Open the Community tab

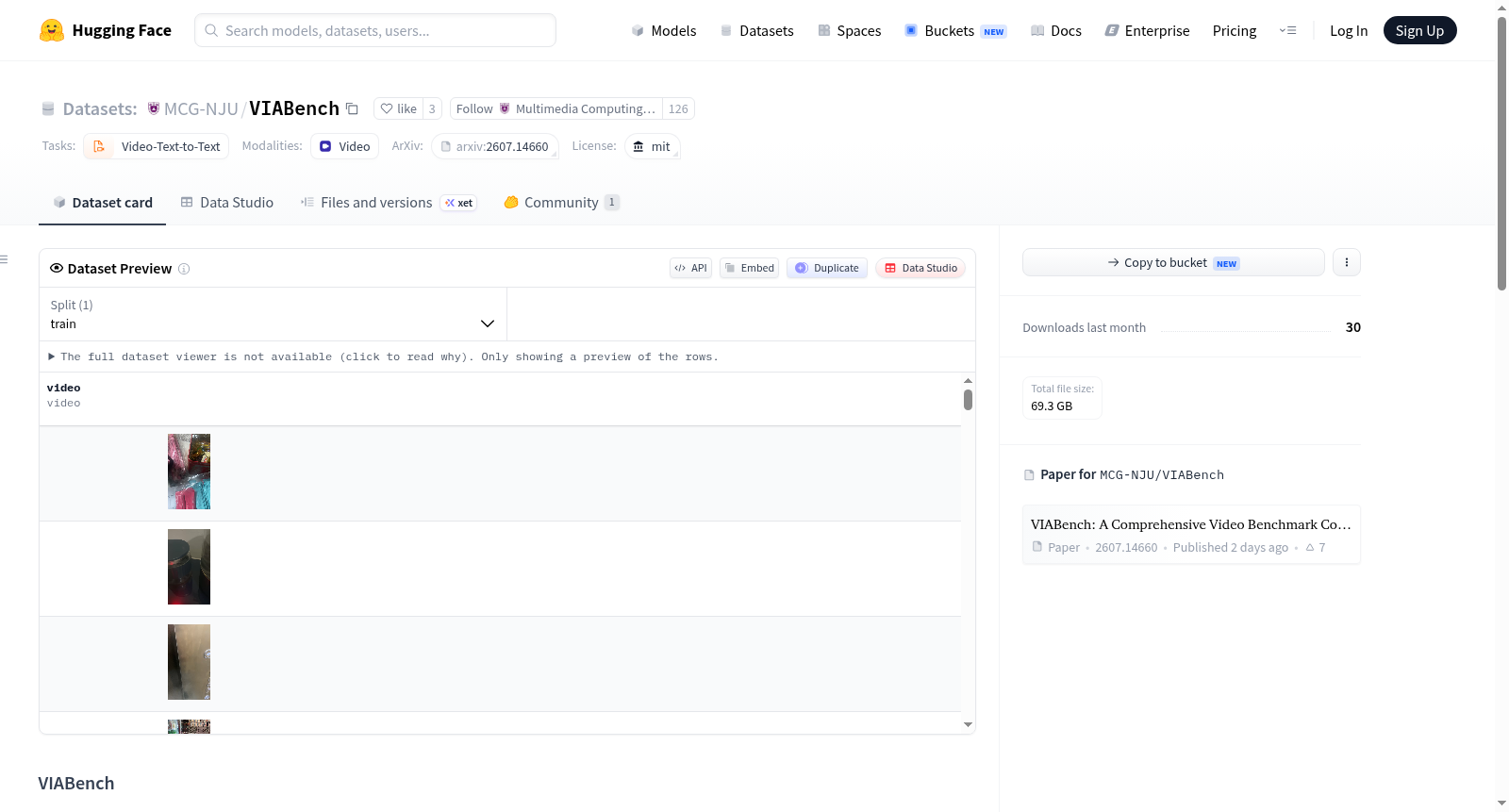click(x=561, y=203)
